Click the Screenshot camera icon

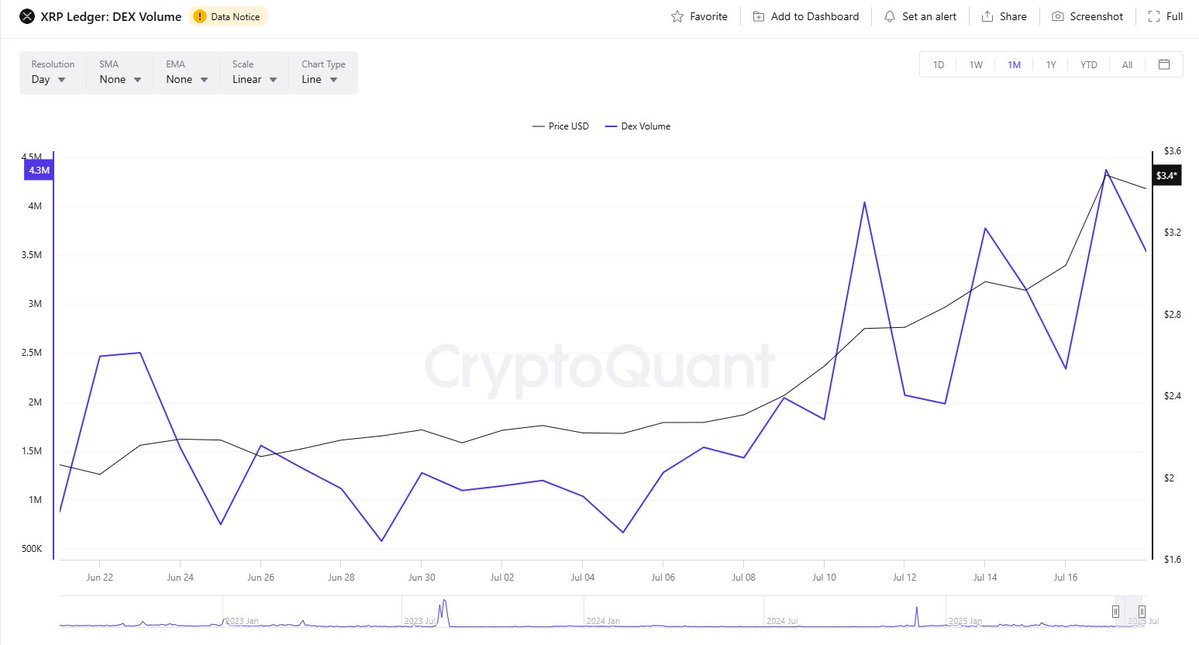point(1058,16)
